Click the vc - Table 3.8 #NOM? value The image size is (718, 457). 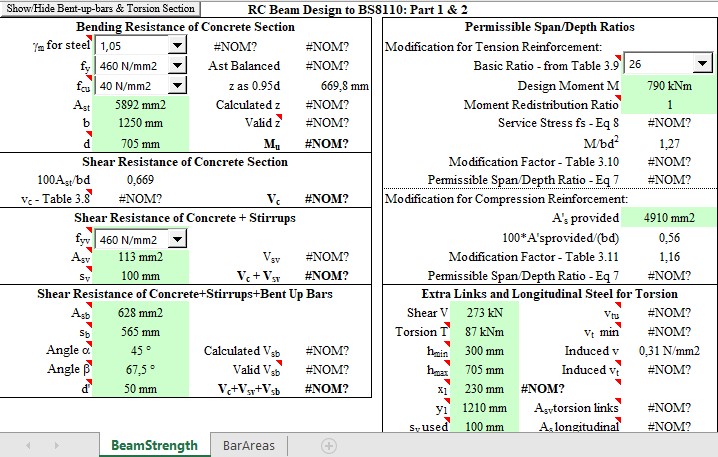[140, 199]
